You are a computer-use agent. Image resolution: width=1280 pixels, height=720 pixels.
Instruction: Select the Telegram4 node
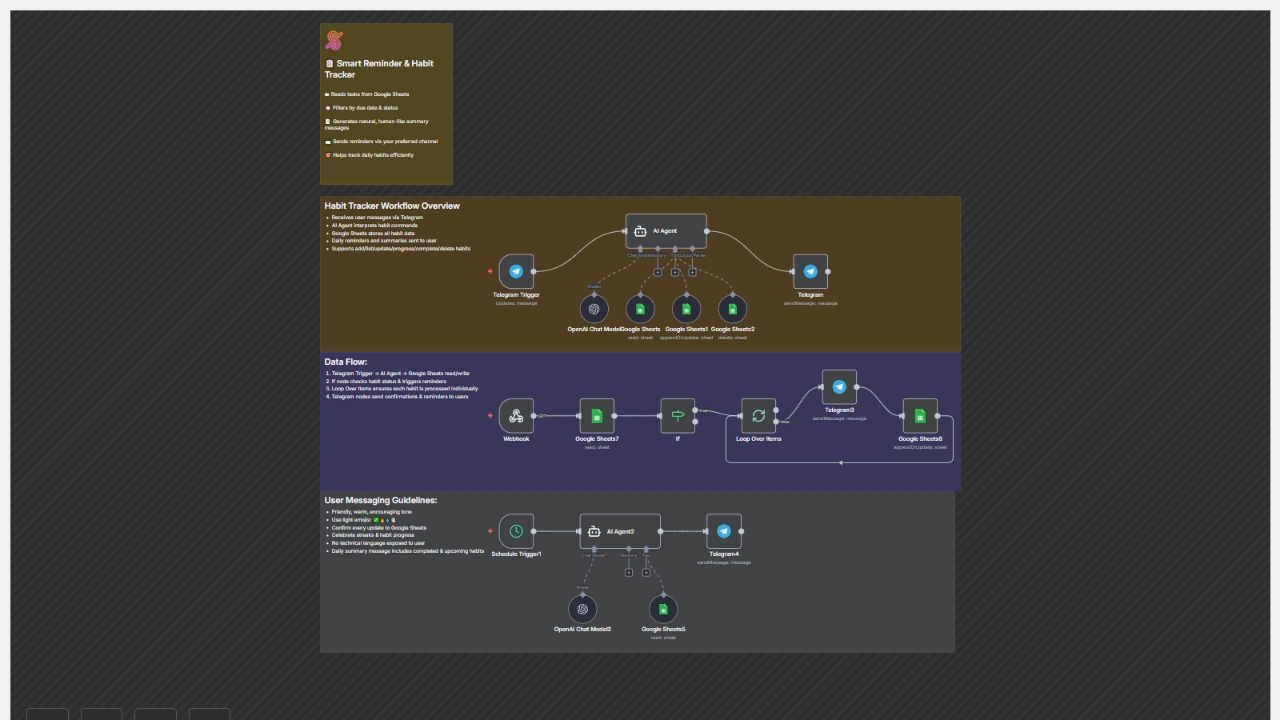pos(724,531)
